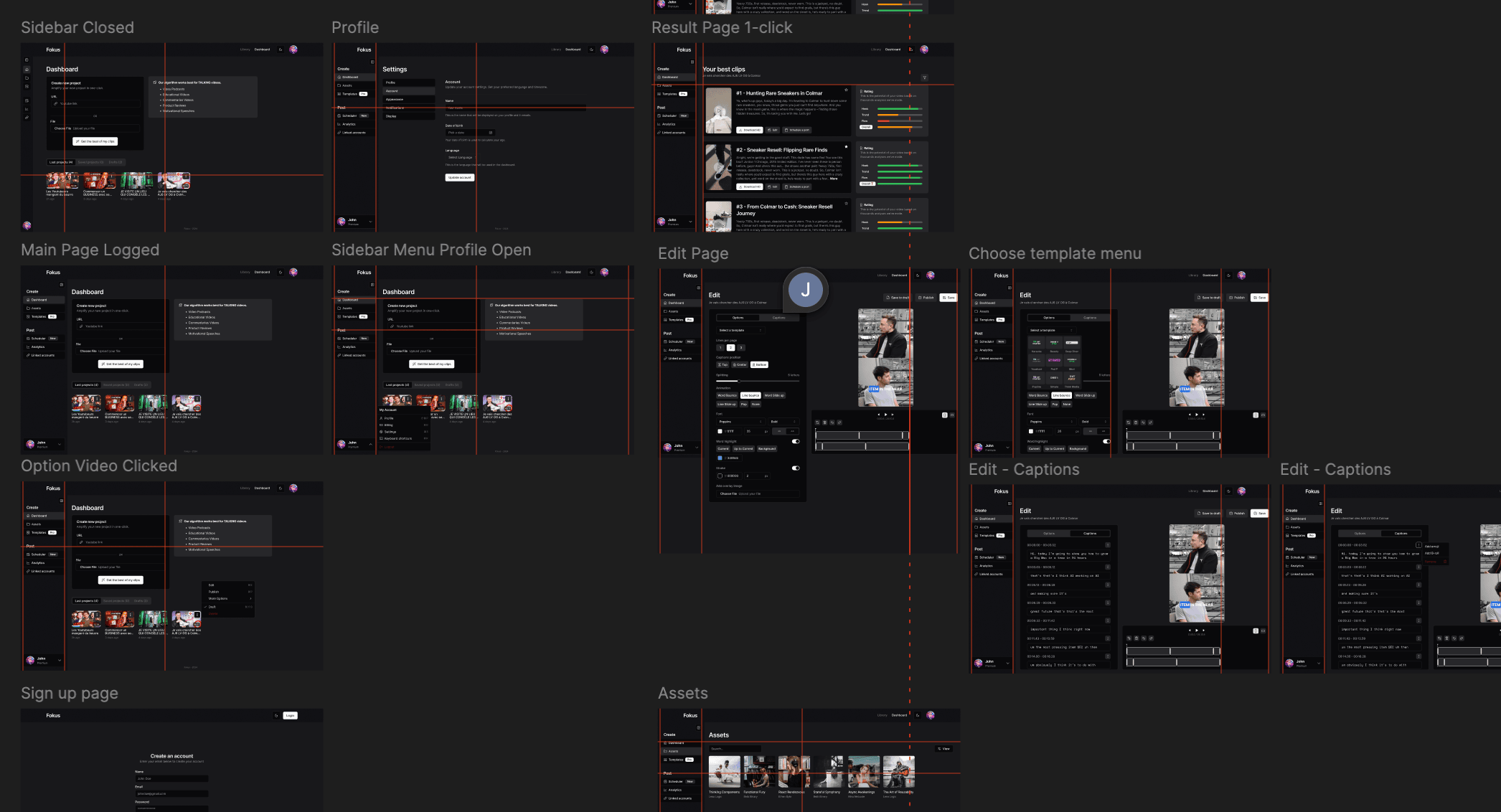1501x812 pixels.
Task: Open blue highlight color swatch in Edit Page
Action: coord(720,458)
